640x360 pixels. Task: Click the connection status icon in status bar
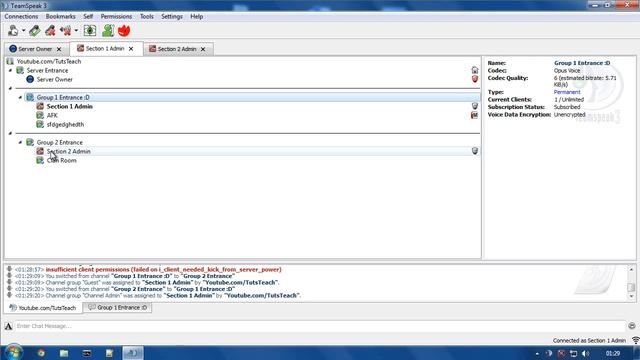tap(635, 340)
